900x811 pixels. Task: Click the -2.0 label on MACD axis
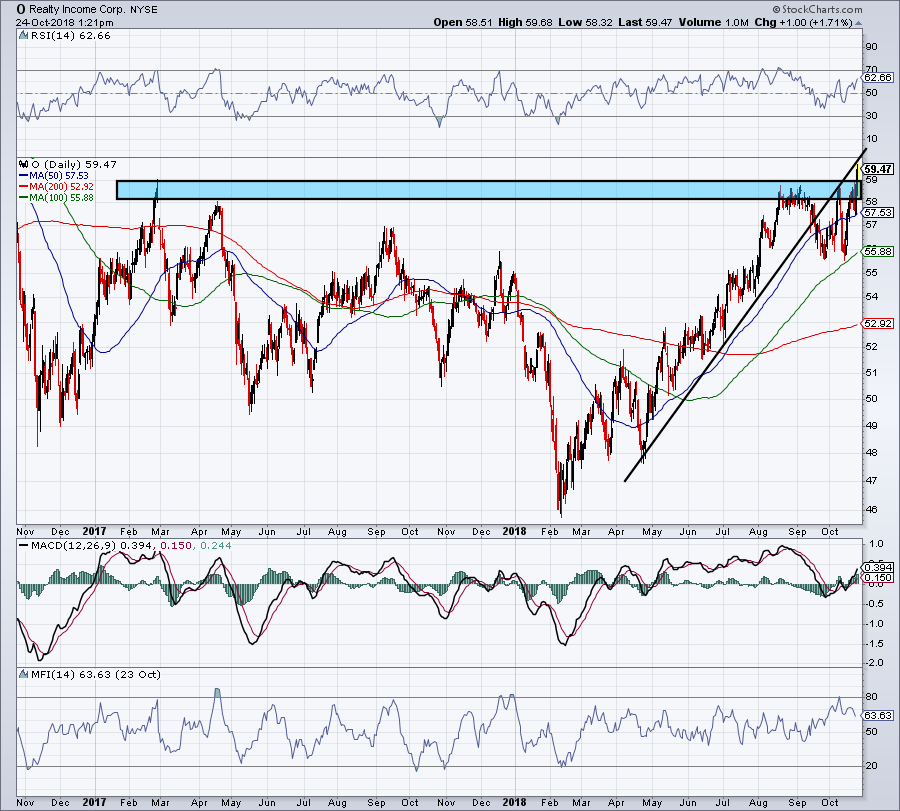[875, 663]
